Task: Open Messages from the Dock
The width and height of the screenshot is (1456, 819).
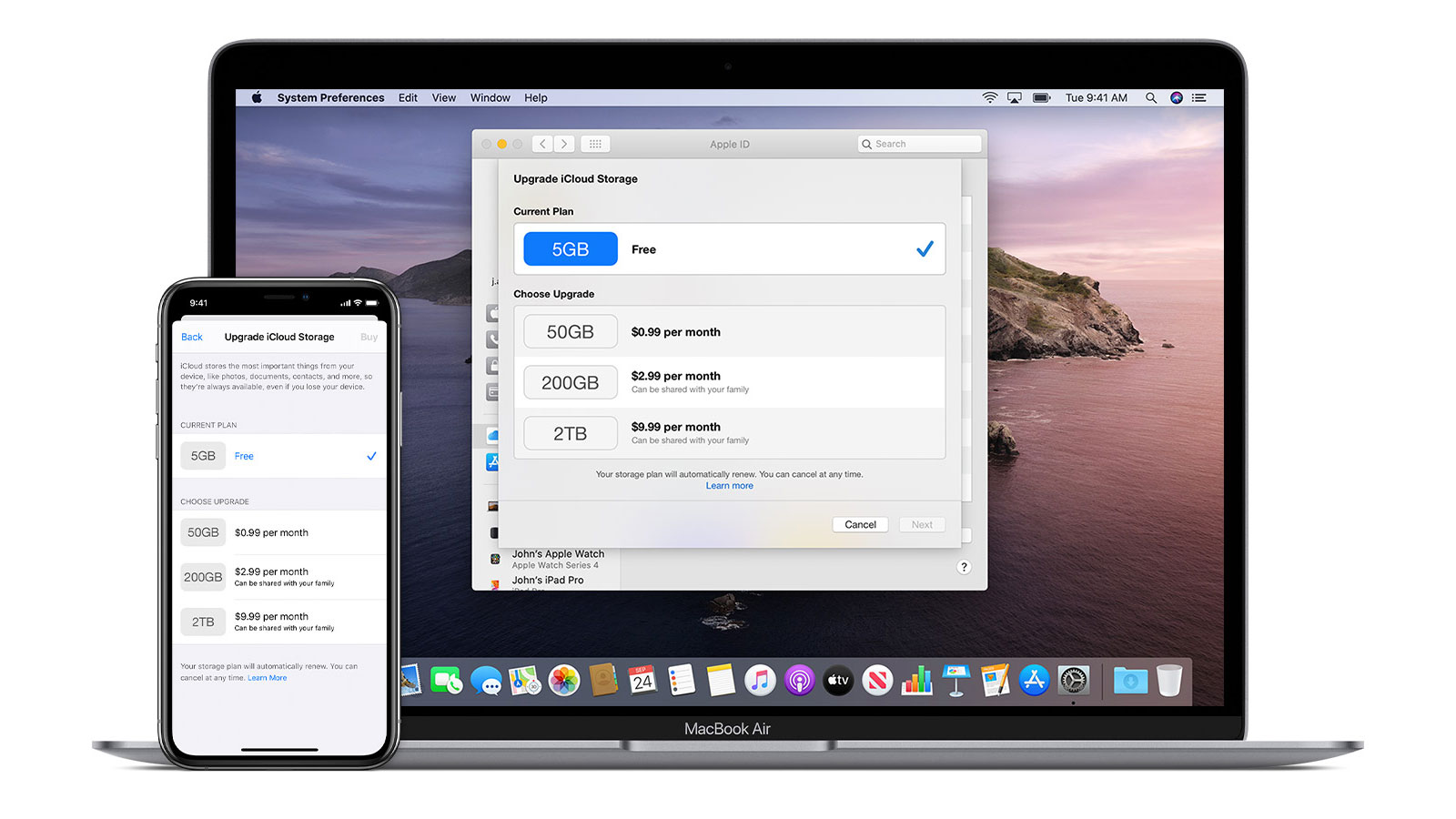Action: [486, 680]
